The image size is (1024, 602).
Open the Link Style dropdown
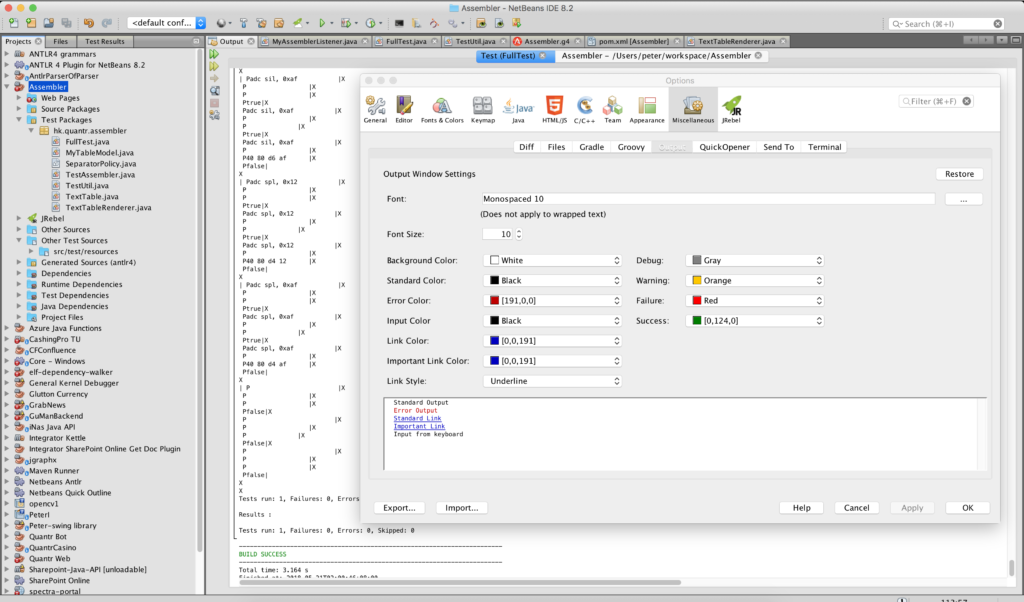(552, 381)
